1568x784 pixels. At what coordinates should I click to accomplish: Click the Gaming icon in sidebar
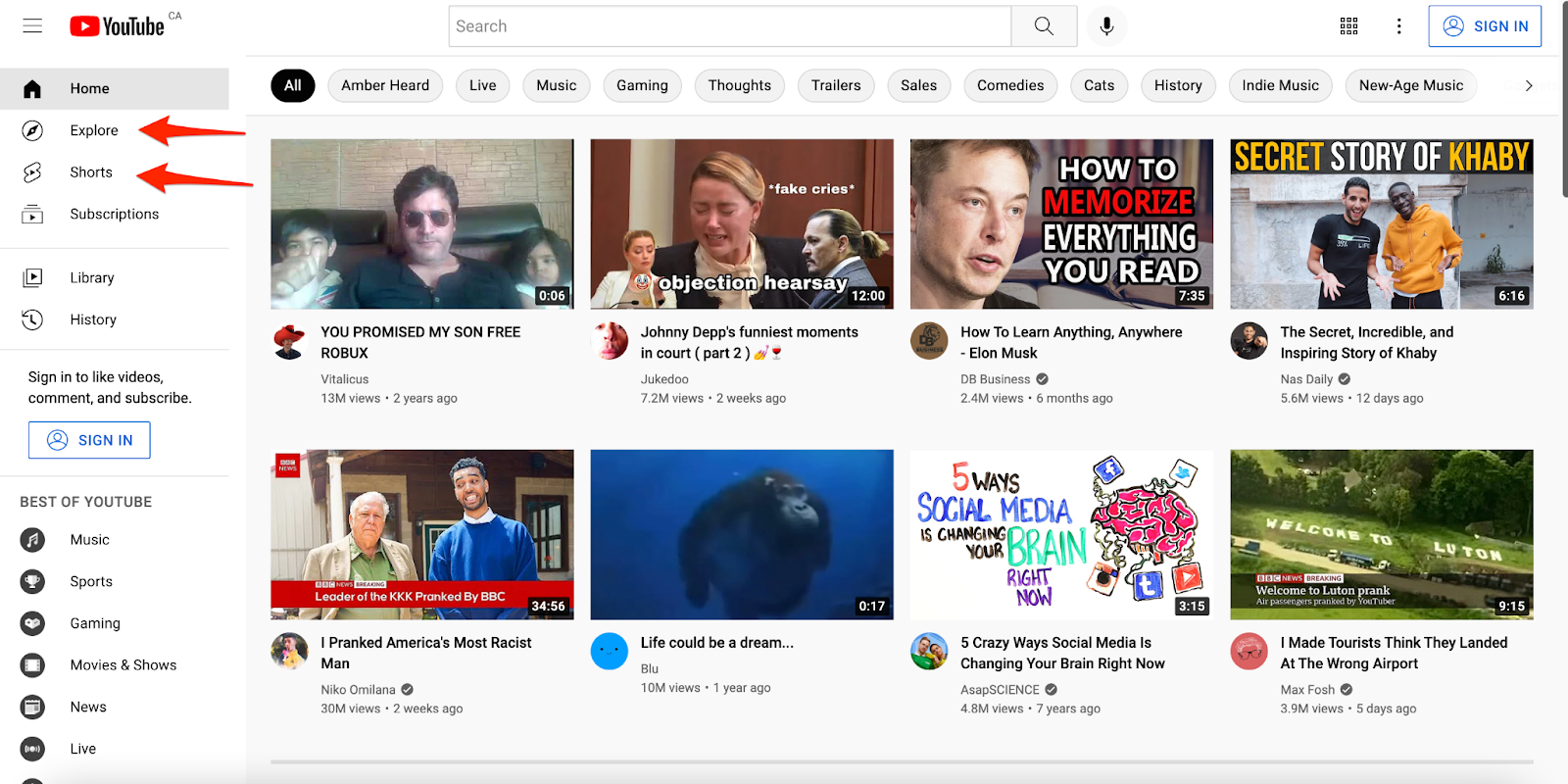[32, 623]
